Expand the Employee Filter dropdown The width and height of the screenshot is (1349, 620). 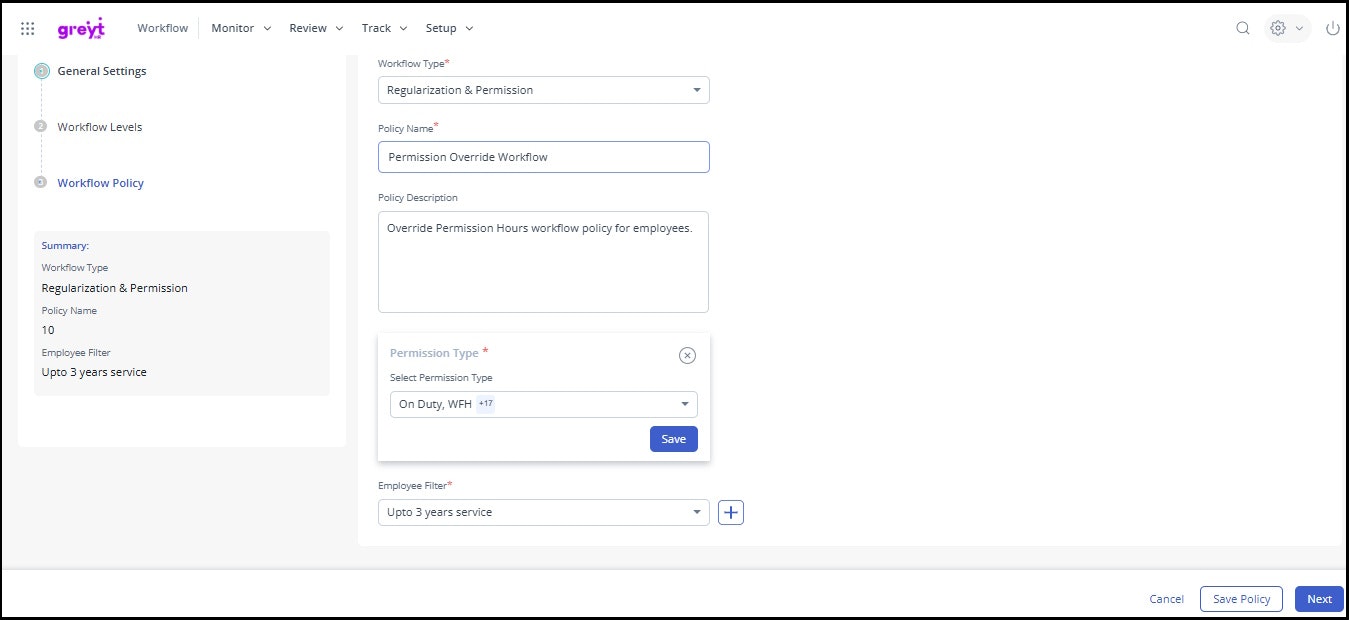pyautogui.click(x=696, y=512)
